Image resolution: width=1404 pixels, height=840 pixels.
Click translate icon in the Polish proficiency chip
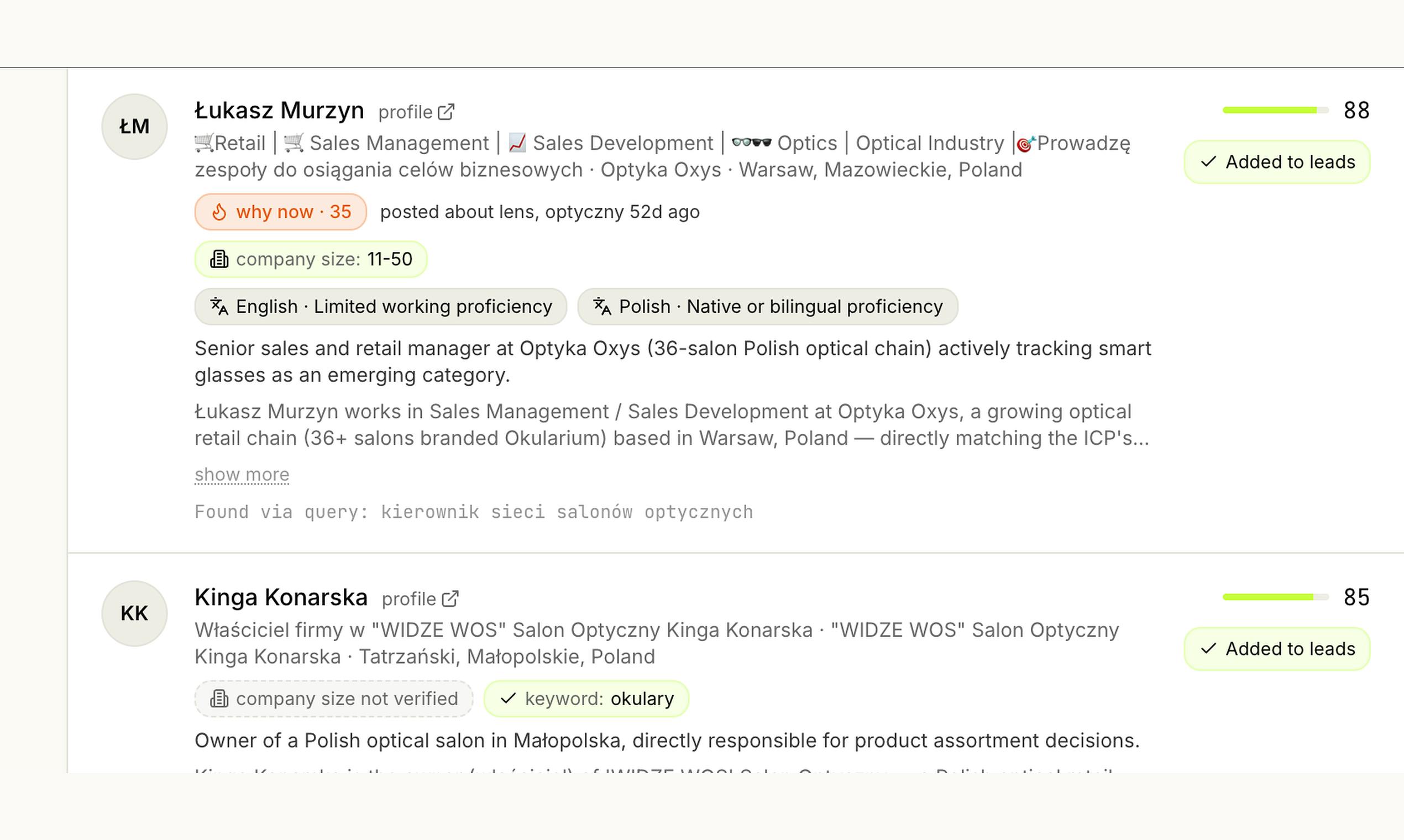(602, 306)
